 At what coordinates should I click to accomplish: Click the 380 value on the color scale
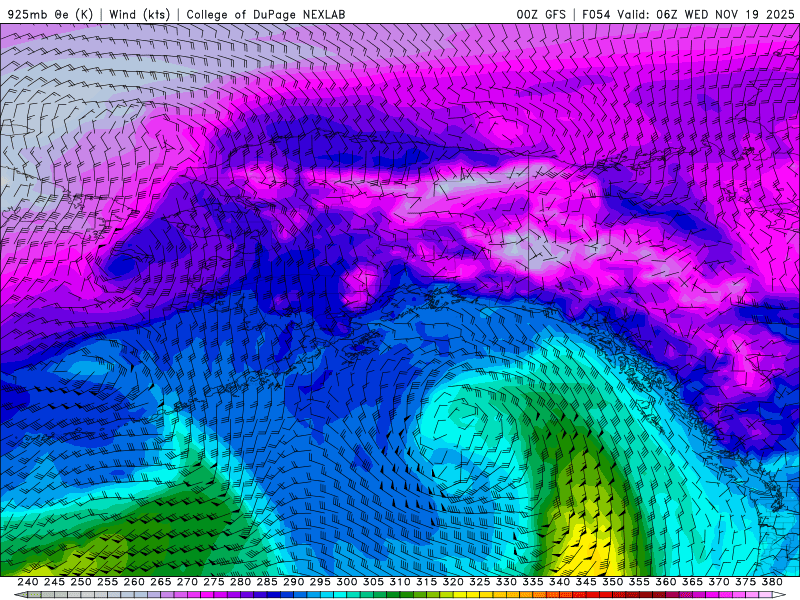[x=772, y=582]
